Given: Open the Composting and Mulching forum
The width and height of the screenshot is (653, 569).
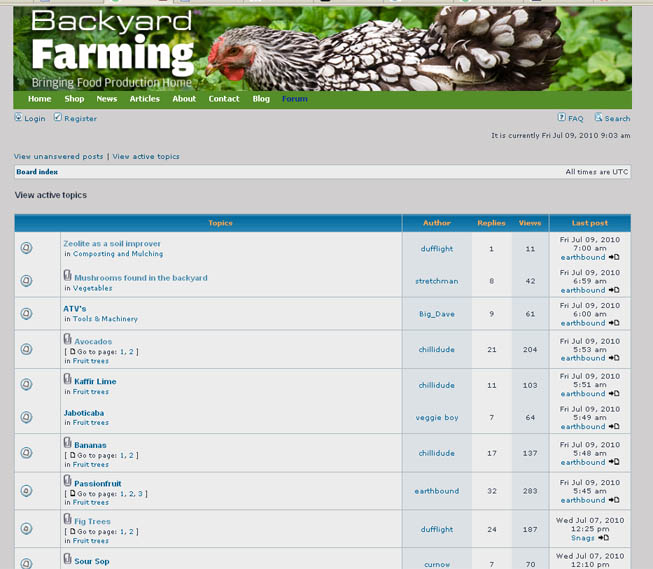Looking at the screenshot, I should (118, 254).
